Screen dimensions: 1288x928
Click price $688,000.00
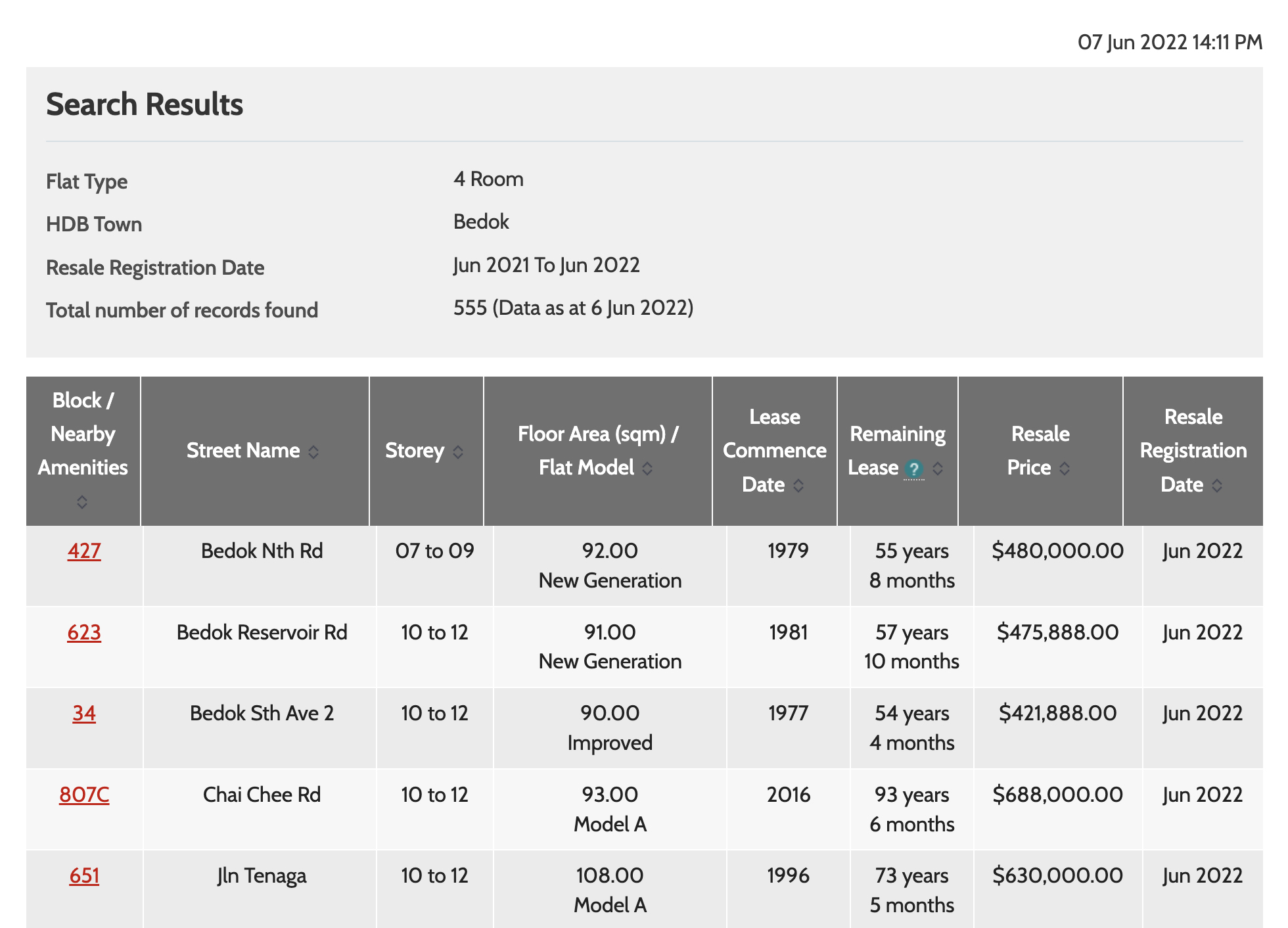point(1057,795)
